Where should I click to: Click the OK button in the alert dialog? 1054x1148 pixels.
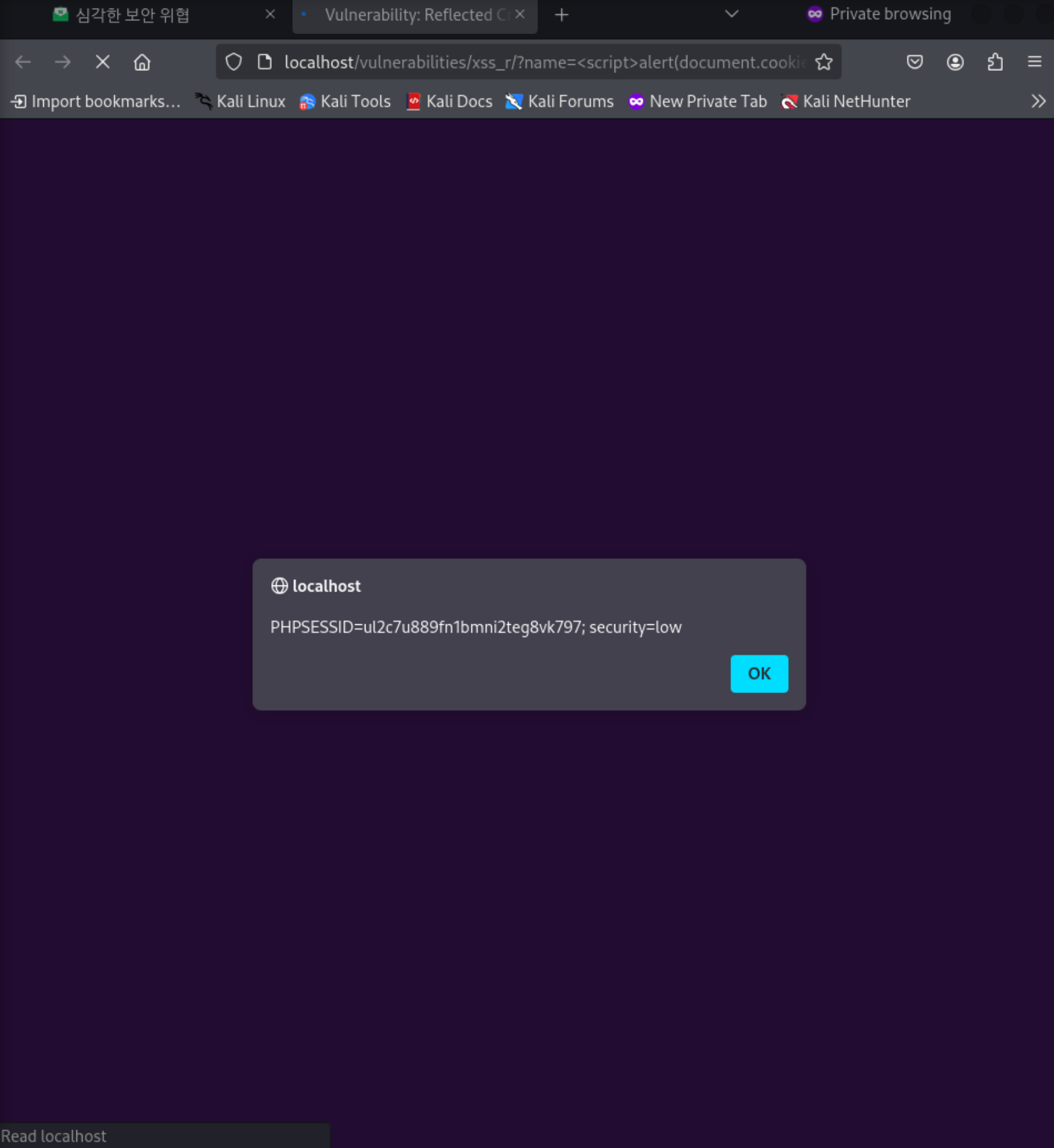pyautogui.click(x=759, y=673)
